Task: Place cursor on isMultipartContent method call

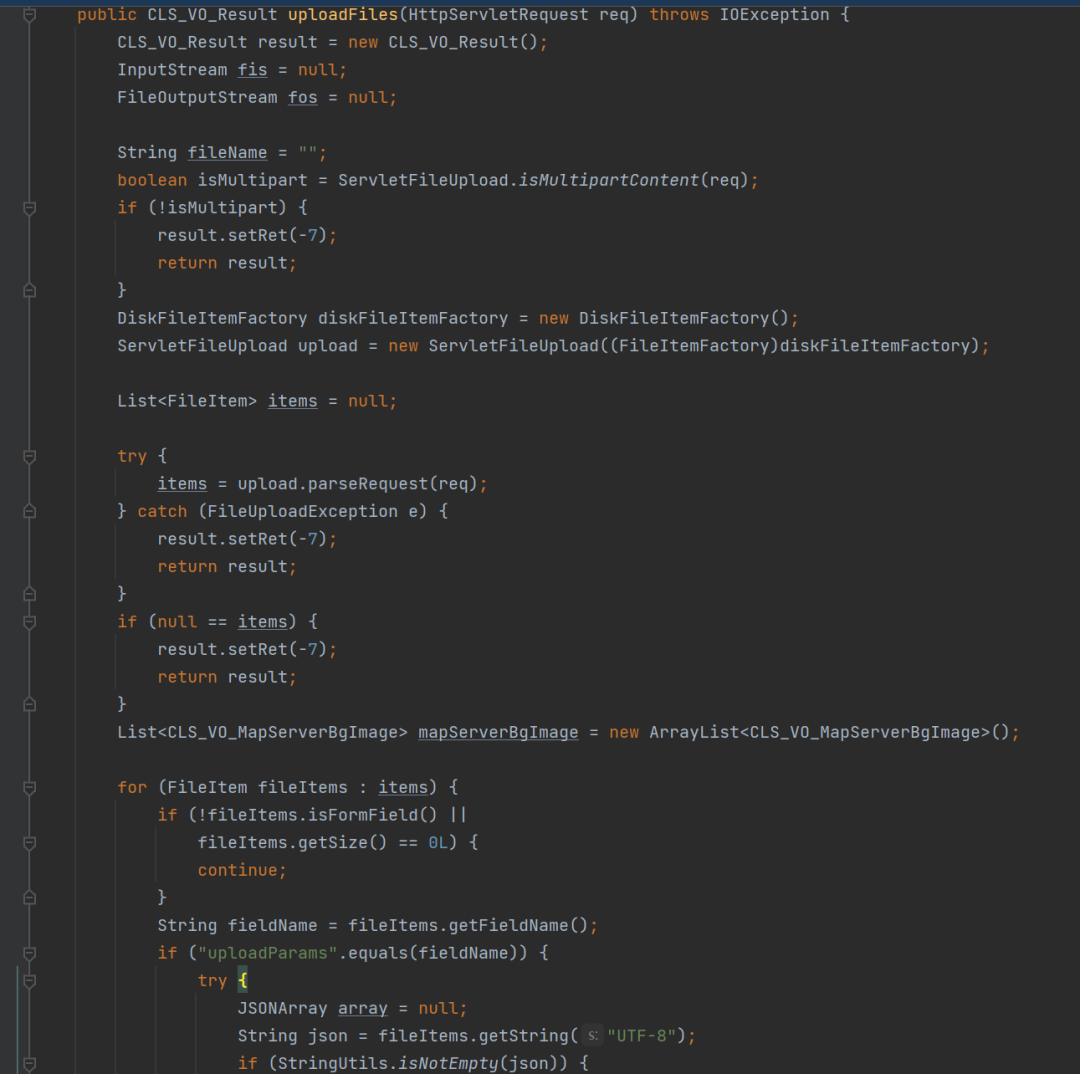Action: (x=608, y=180)
